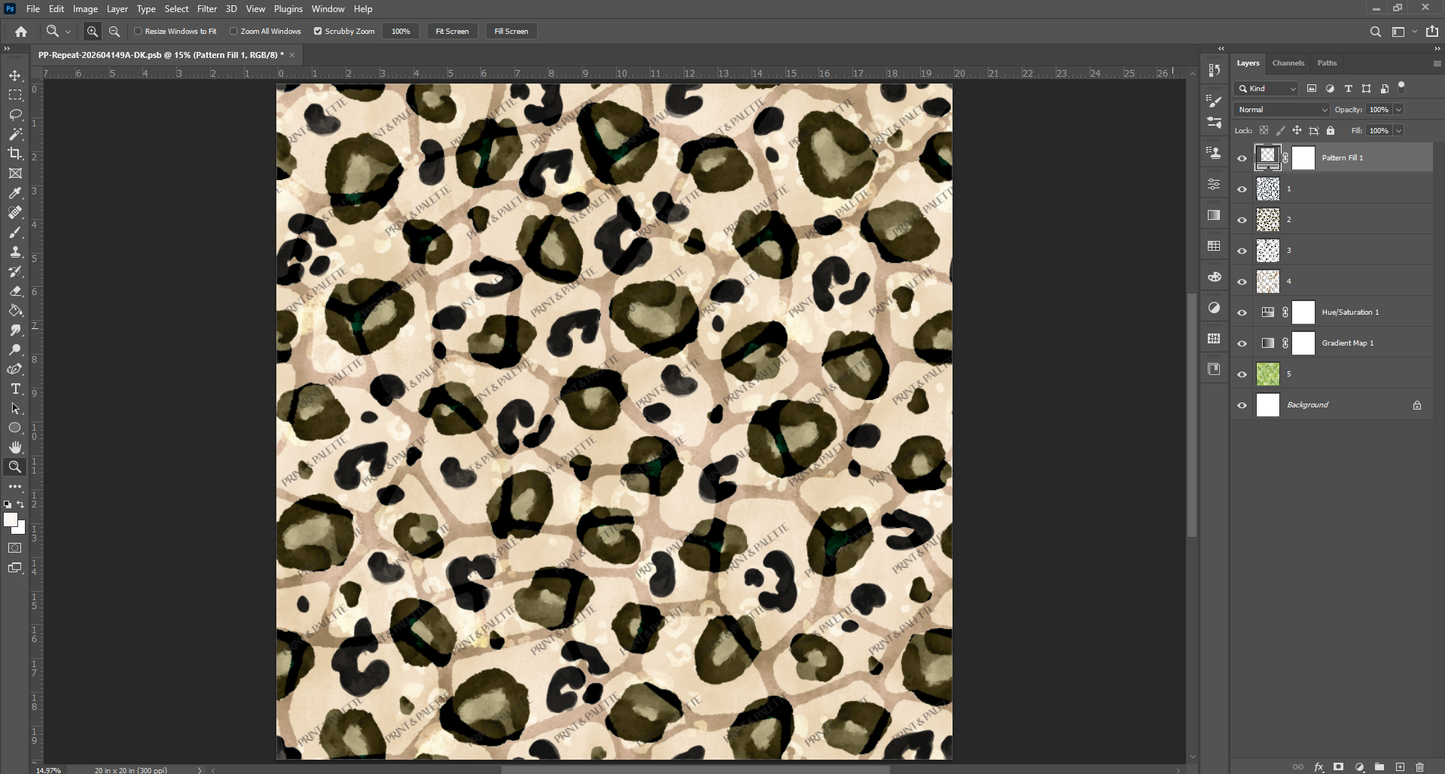Click Zoom In magnifier in options bar
This screenshot has width=1445, height=774.
click(92, 31)
